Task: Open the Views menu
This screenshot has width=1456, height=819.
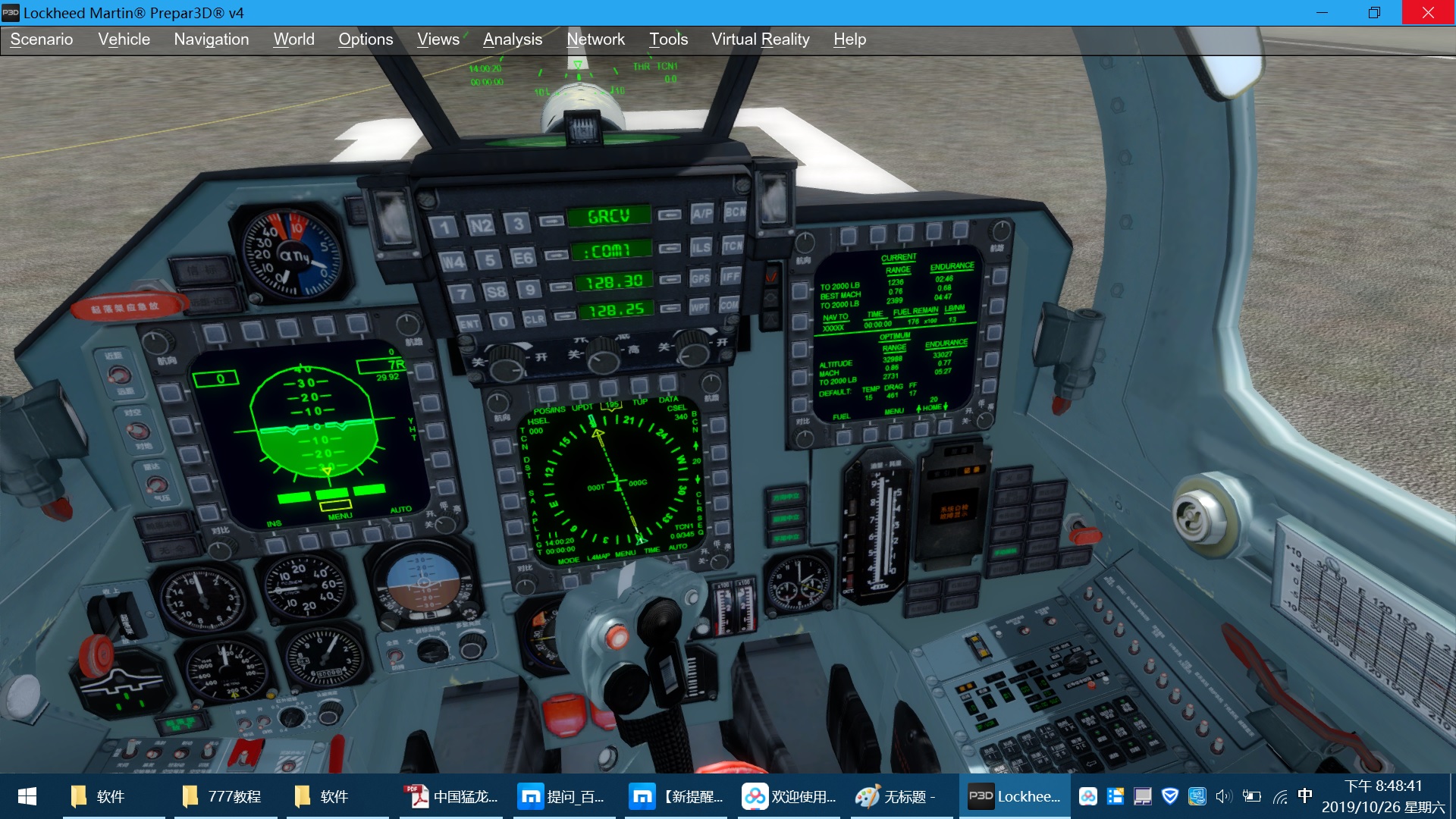Action: pyautogui.click(x=438, y=40)
